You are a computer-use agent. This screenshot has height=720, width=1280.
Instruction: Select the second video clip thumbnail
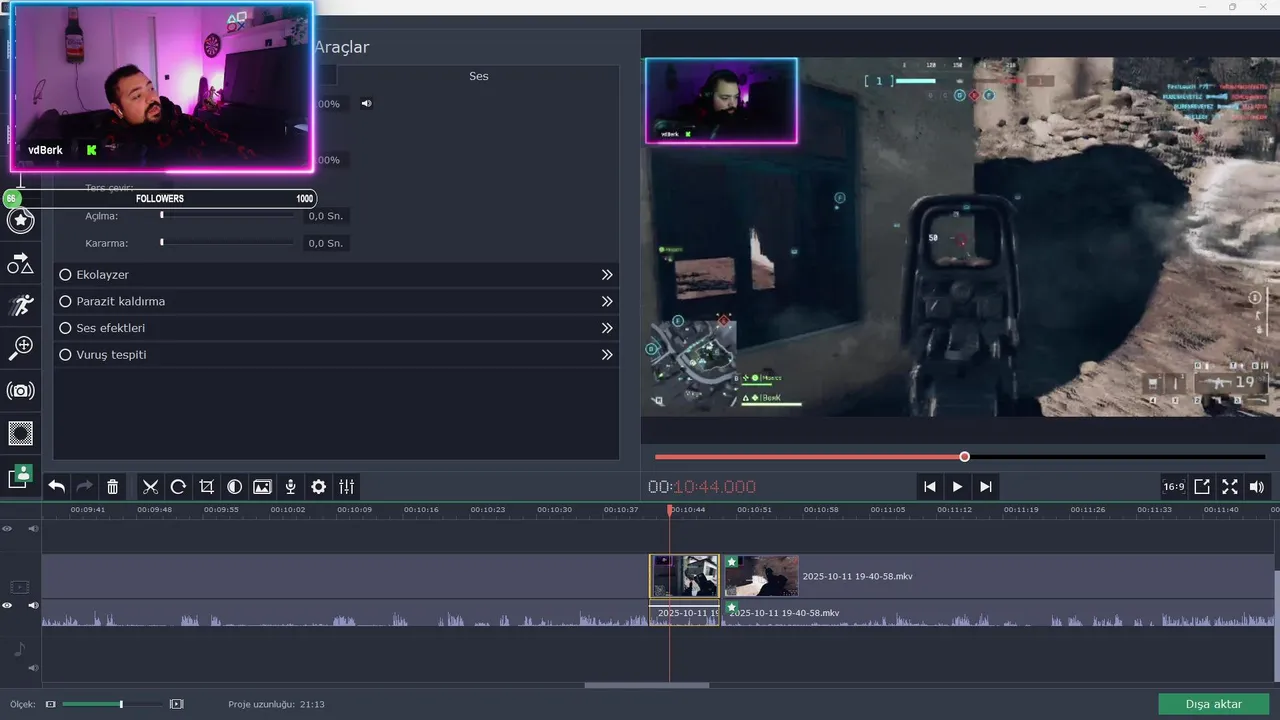click(761, 577)
